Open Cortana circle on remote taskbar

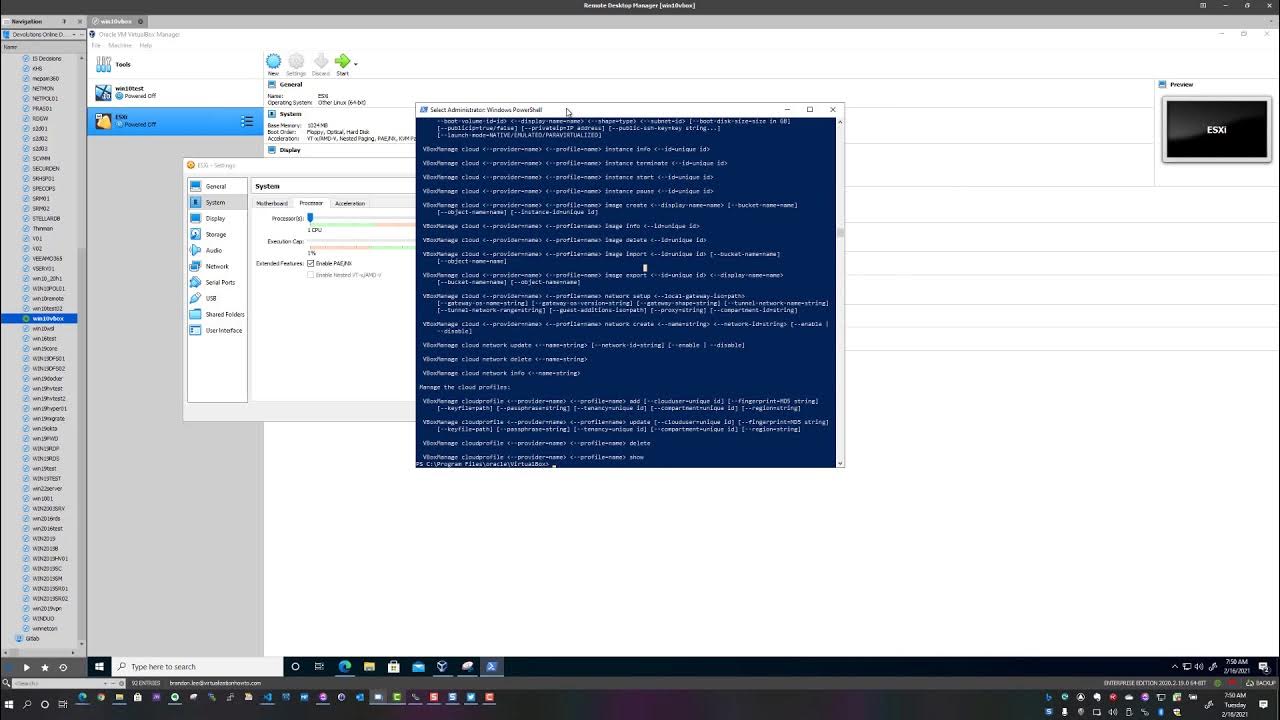coord(295,666)
